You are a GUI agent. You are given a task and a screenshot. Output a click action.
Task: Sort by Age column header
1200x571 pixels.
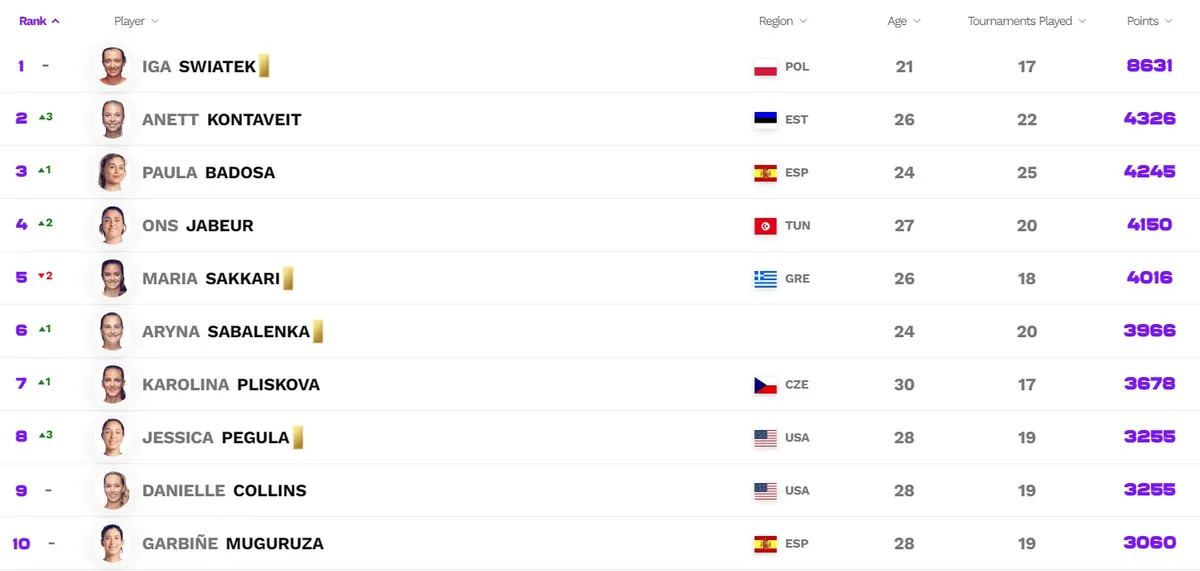point(904,21)
